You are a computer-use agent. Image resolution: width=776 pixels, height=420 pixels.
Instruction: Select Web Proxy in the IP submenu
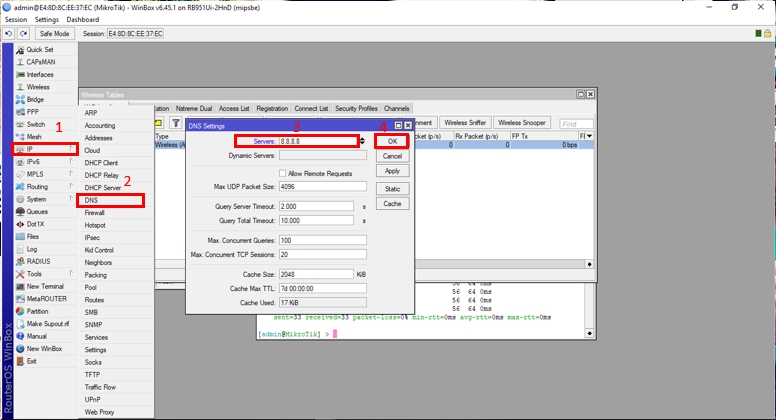point(116,412)
